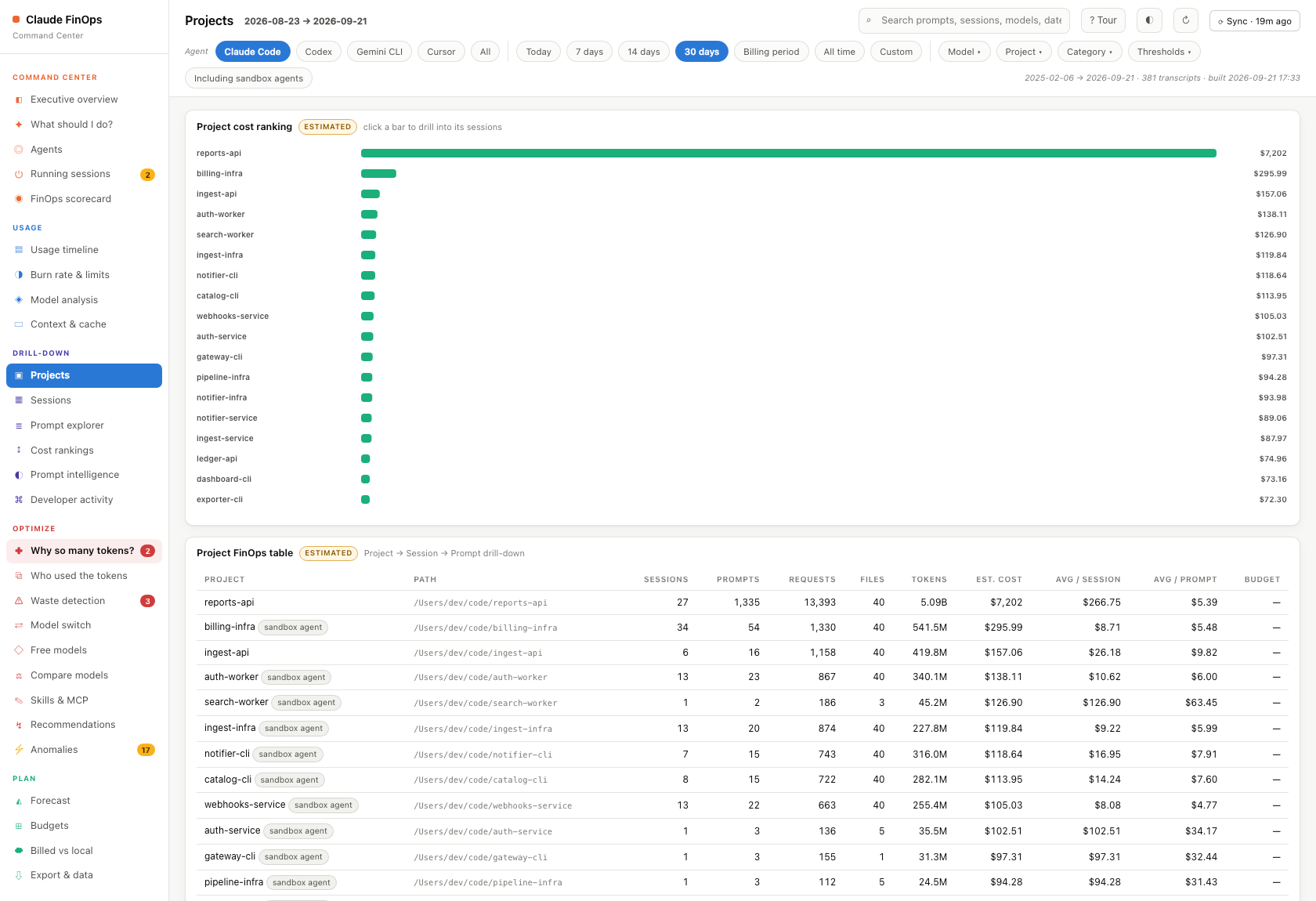Open the Project filter dropdown
The width and height of the screenshot is (1316, 901).
tap(1024, 52)
